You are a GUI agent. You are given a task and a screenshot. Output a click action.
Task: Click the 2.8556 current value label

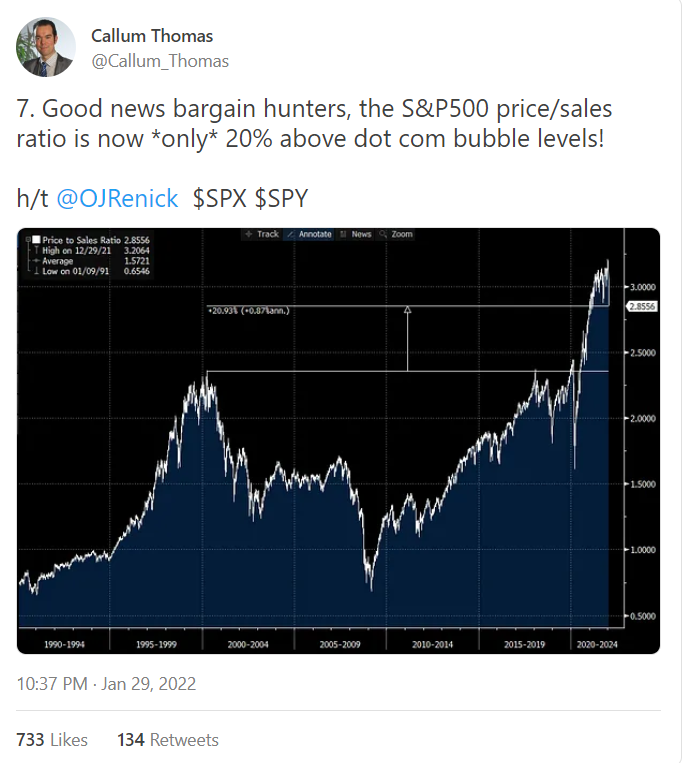coord(640,306)
